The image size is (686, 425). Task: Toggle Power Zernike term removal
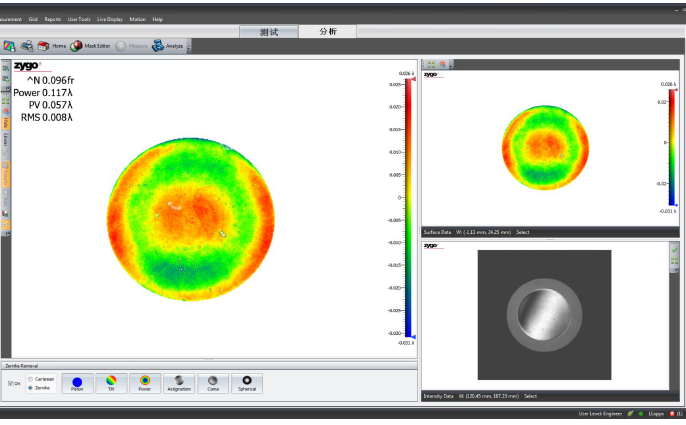(145, 383)
